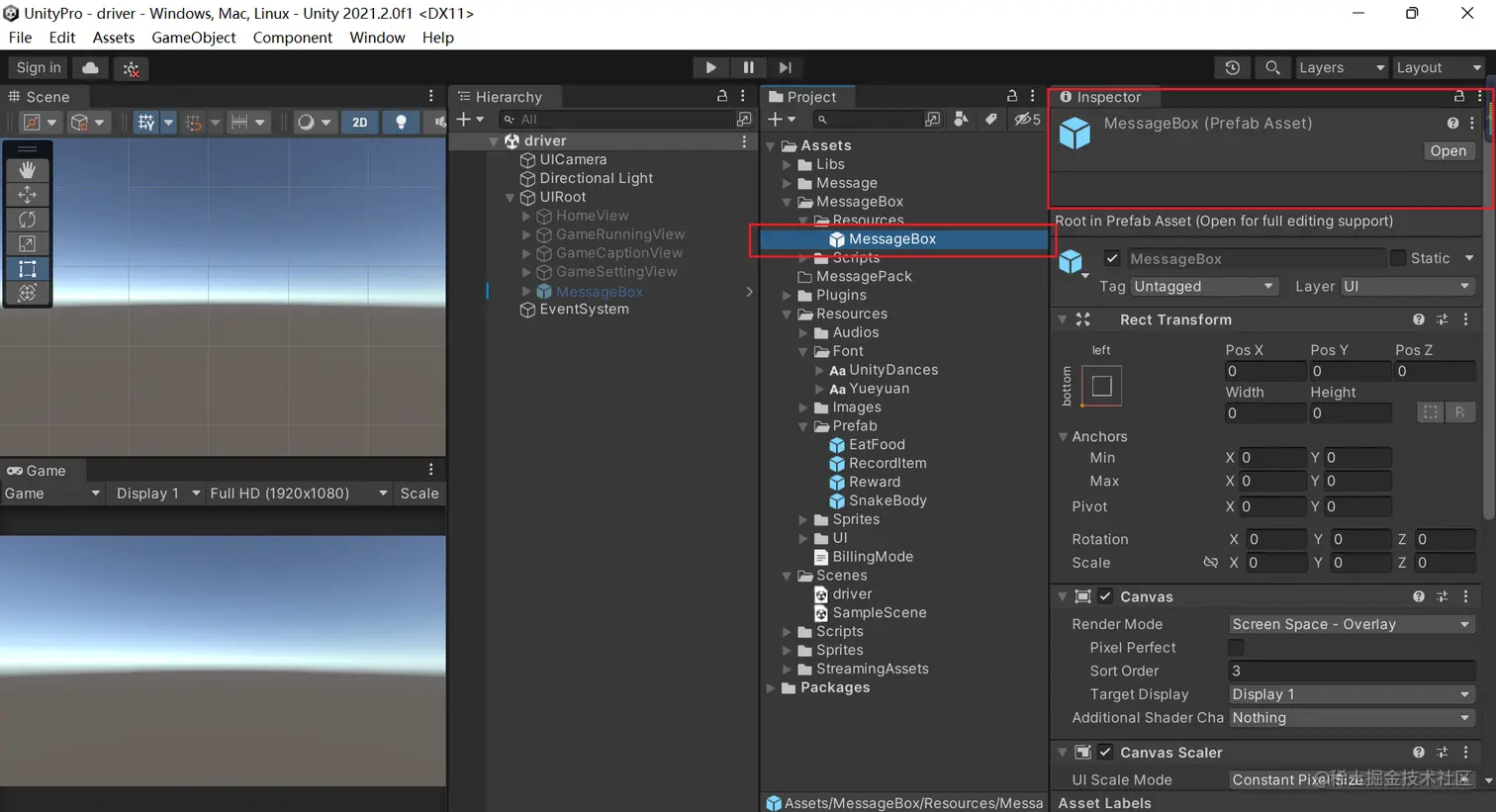The width and height of the screenshot is (1496, 812).
Task: Open Additional Shader Channels dropdown
Action: [1352, 718]
